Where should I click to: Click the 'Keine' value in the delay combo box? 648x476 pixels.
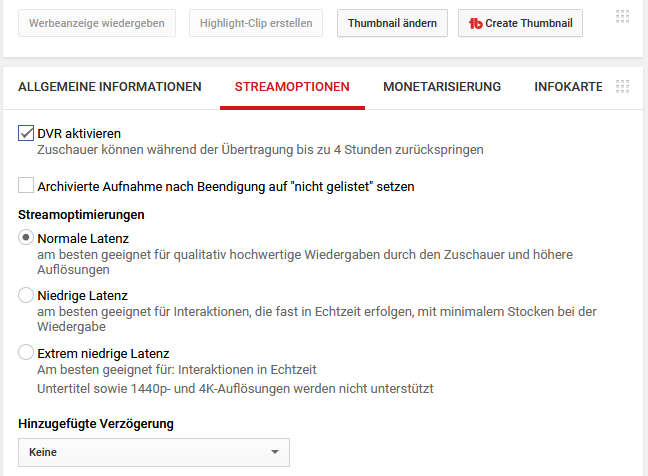[x=44, y=452]
